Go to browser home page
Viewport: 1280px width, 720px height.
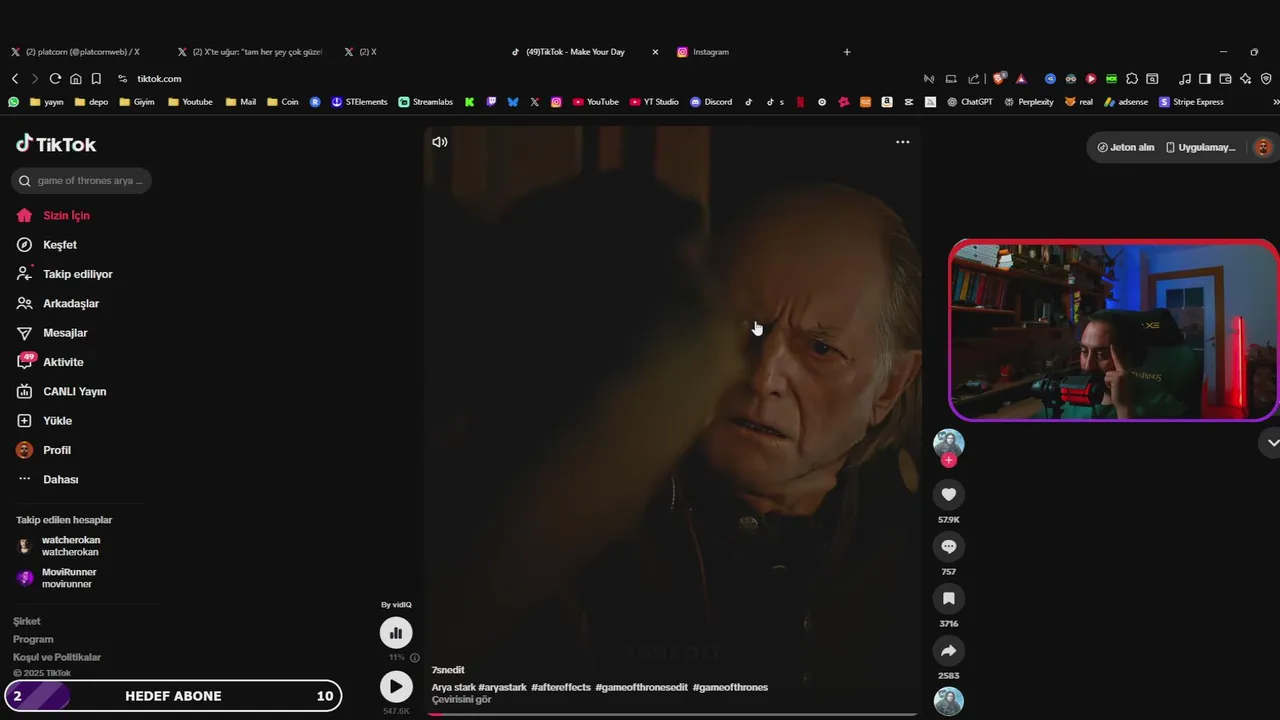click(x=75, y=79)
